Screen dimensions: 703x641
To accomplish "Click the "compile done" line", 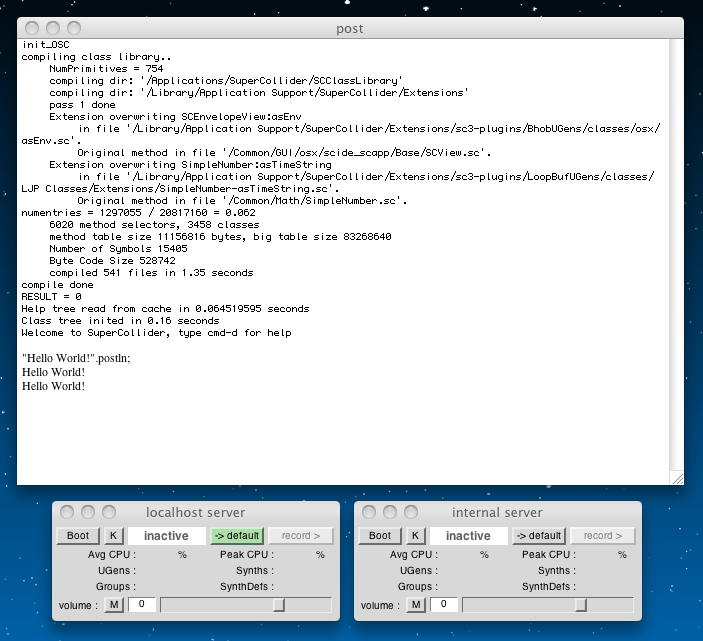I will tap(57, 285).
